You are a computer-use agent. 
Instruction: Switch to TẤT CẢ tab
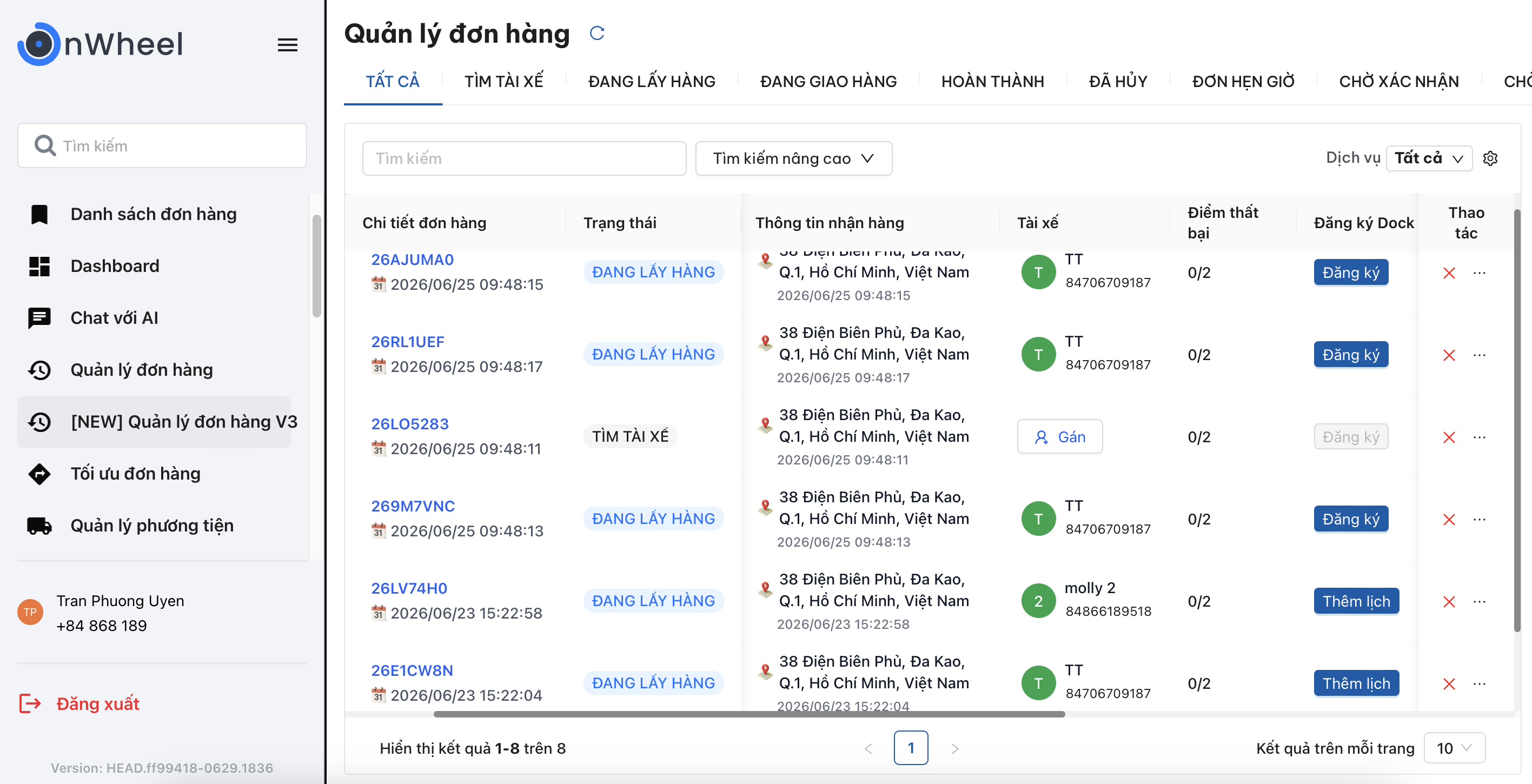click(393, 82)
